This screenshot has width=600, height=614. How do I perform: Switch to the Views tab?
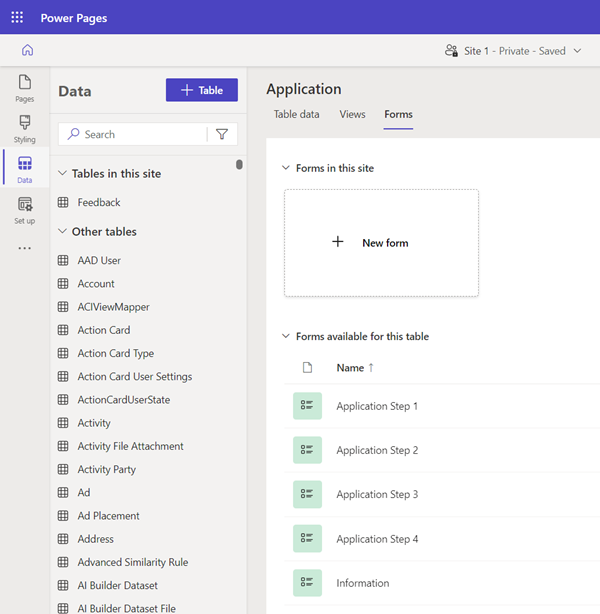tap(352, 114)
